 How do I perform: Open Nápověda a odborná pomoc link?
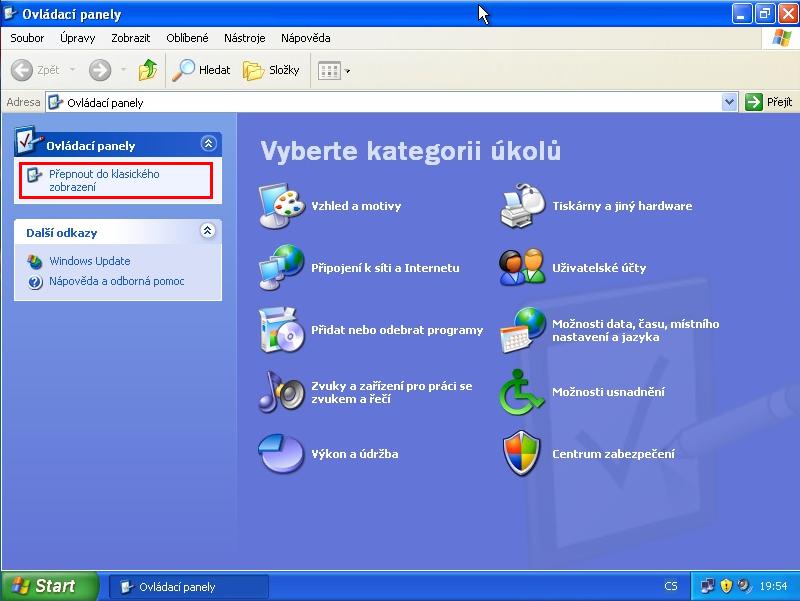coord(116,281)
